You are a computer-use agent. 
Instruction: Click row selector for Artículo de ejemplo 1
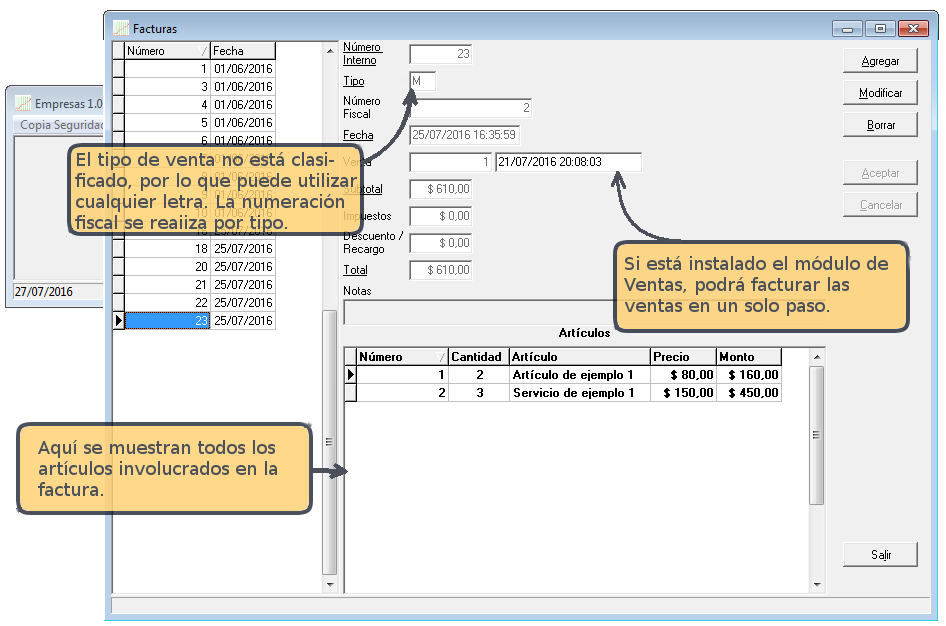click(350, 375)
